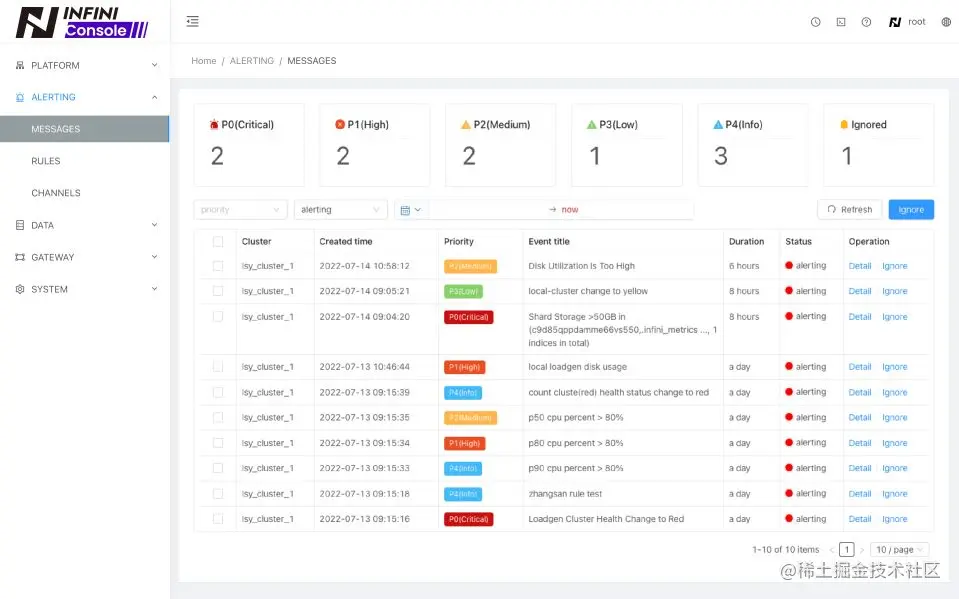Click the 'now' end time field
Screen dimensions: 959x599
point(569,209)
